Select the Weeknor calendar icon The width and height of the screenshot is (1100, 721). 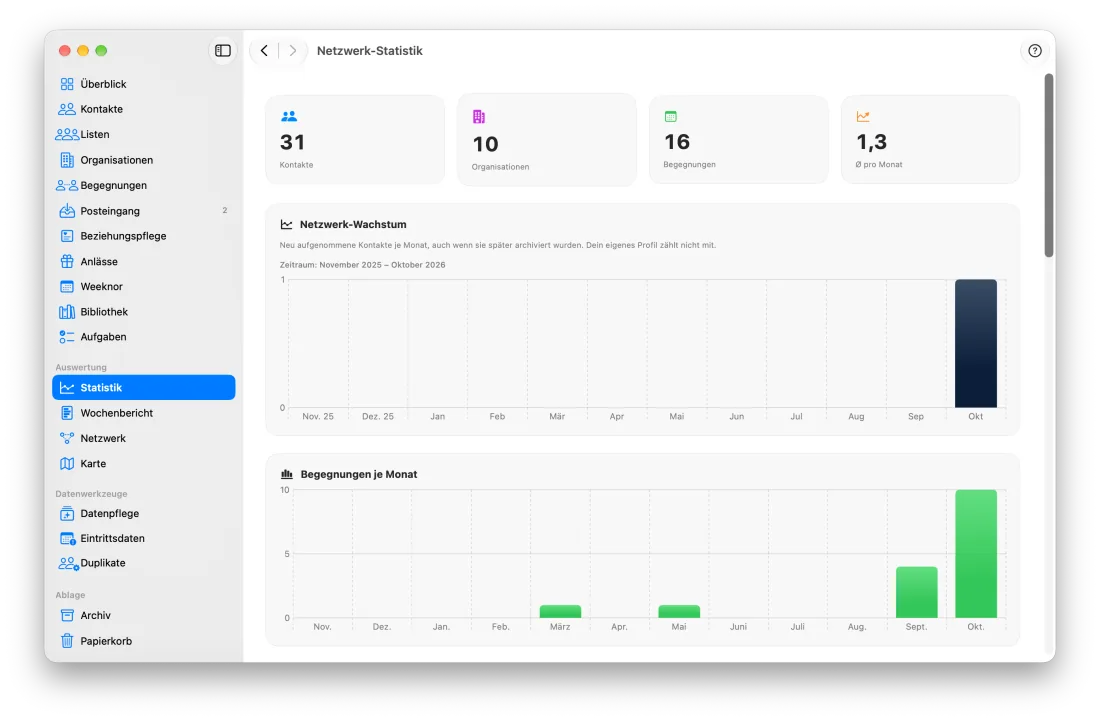[67, 287]
